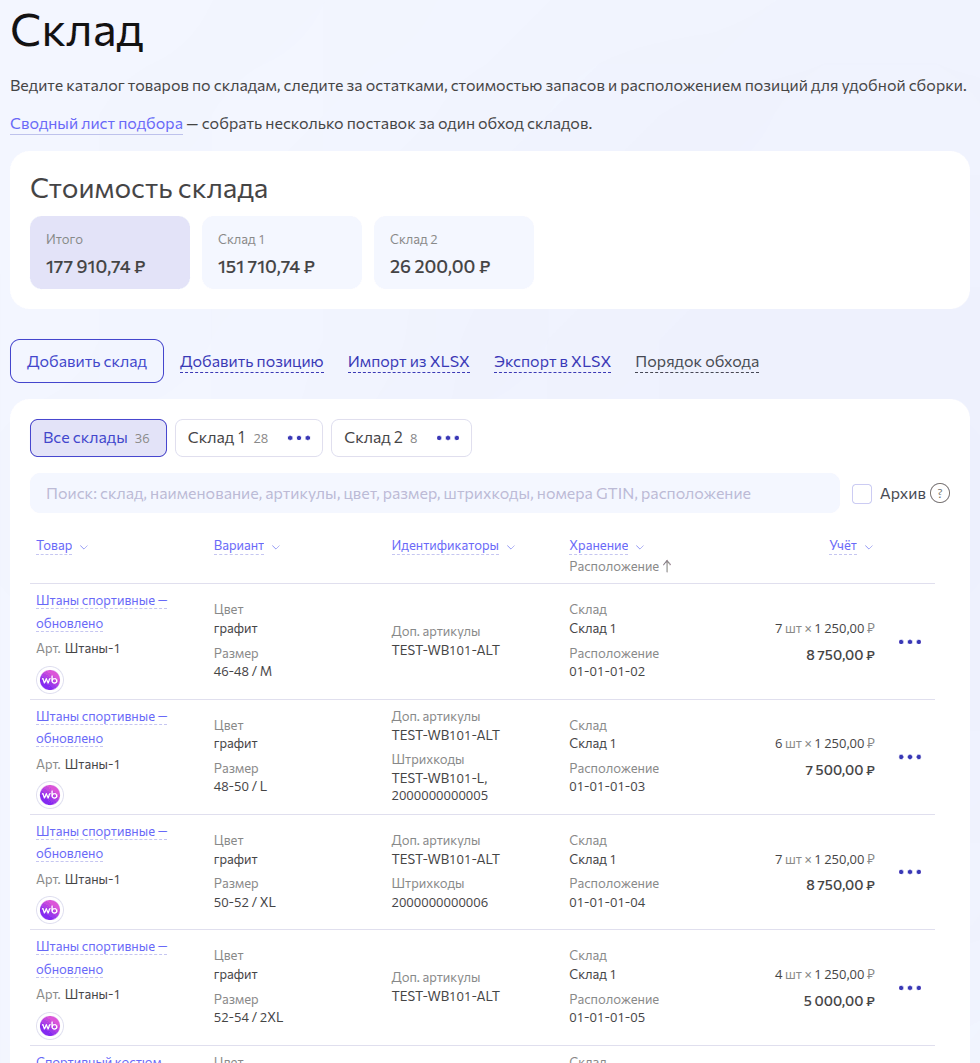The image size is (980, 1063).
Task: Open Порядок обхода link
Action: [x=697, y=362]
